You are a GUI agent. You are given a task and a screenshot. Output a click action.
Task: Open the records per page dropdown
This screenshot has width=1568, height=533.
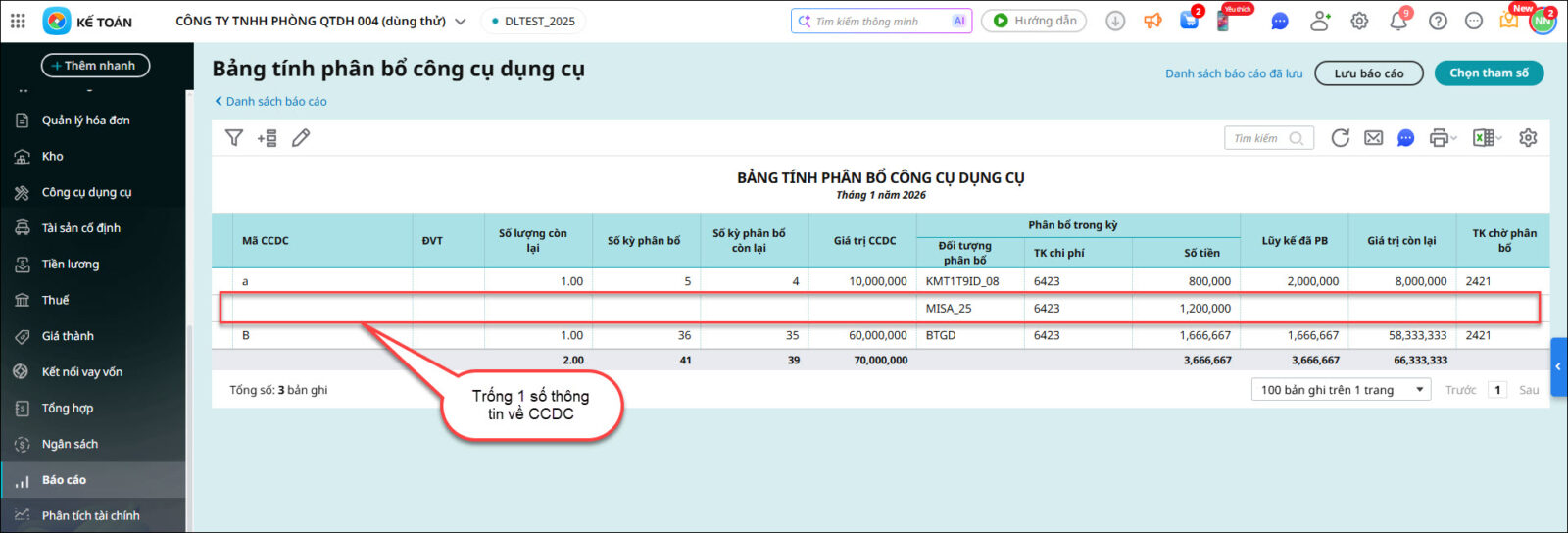[x=1340, y=390]
